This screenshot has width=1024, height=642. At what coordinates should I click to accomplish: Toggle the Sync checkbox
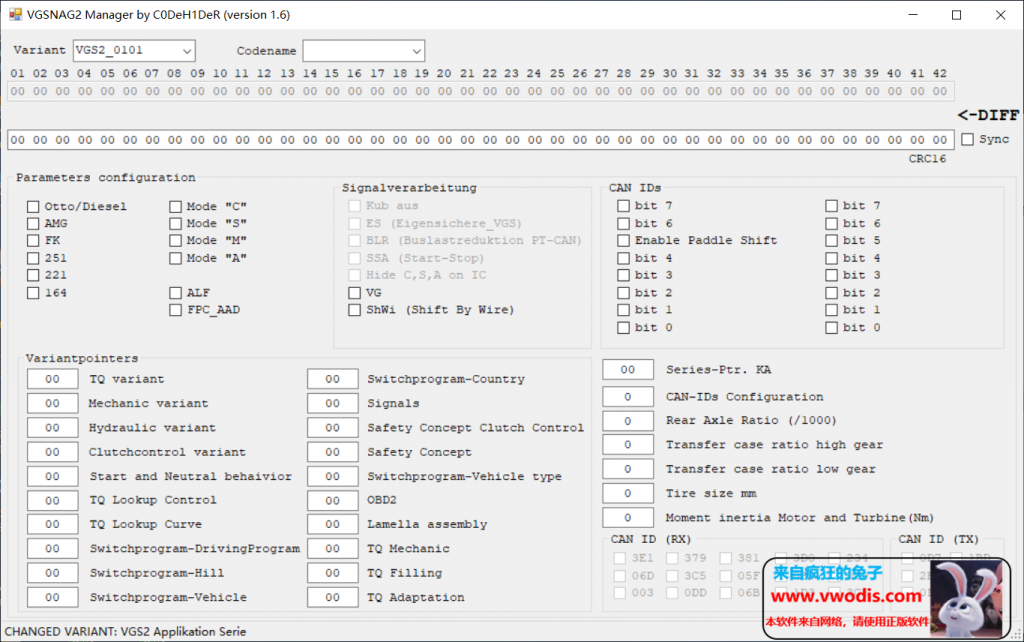pyautogui.click(x=967, y=140)
